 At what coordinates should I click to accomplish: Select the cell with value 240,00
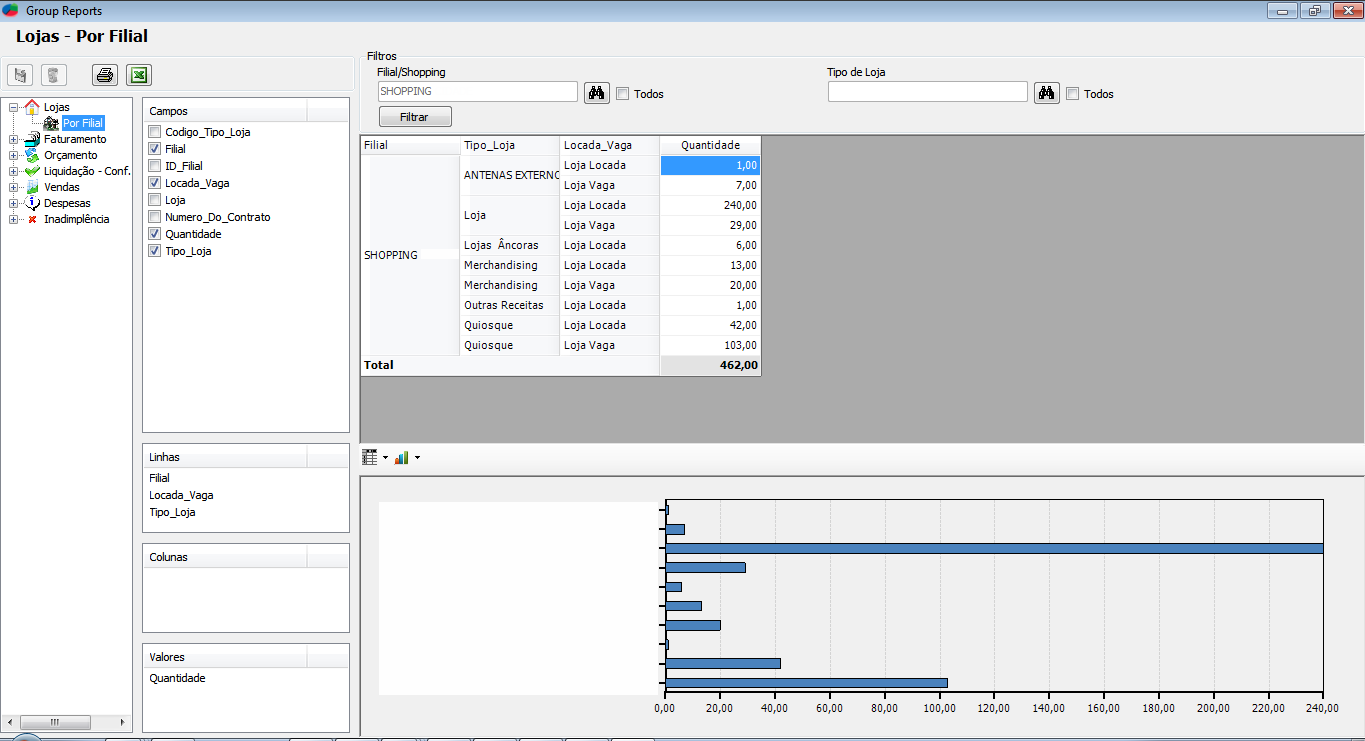tap(710, 205)
